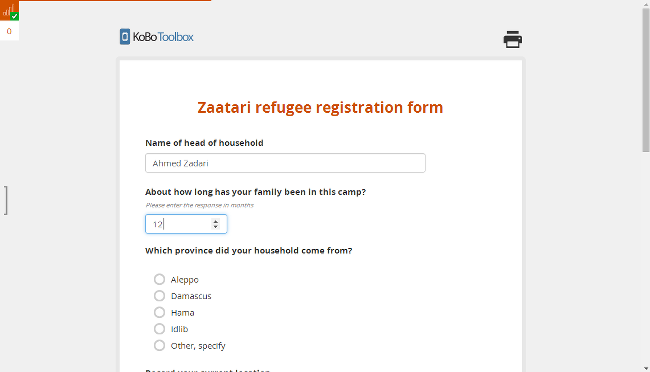650x372 pixels.
Task: Click the Name of head of household label
Action: click(x=204, y=143)
